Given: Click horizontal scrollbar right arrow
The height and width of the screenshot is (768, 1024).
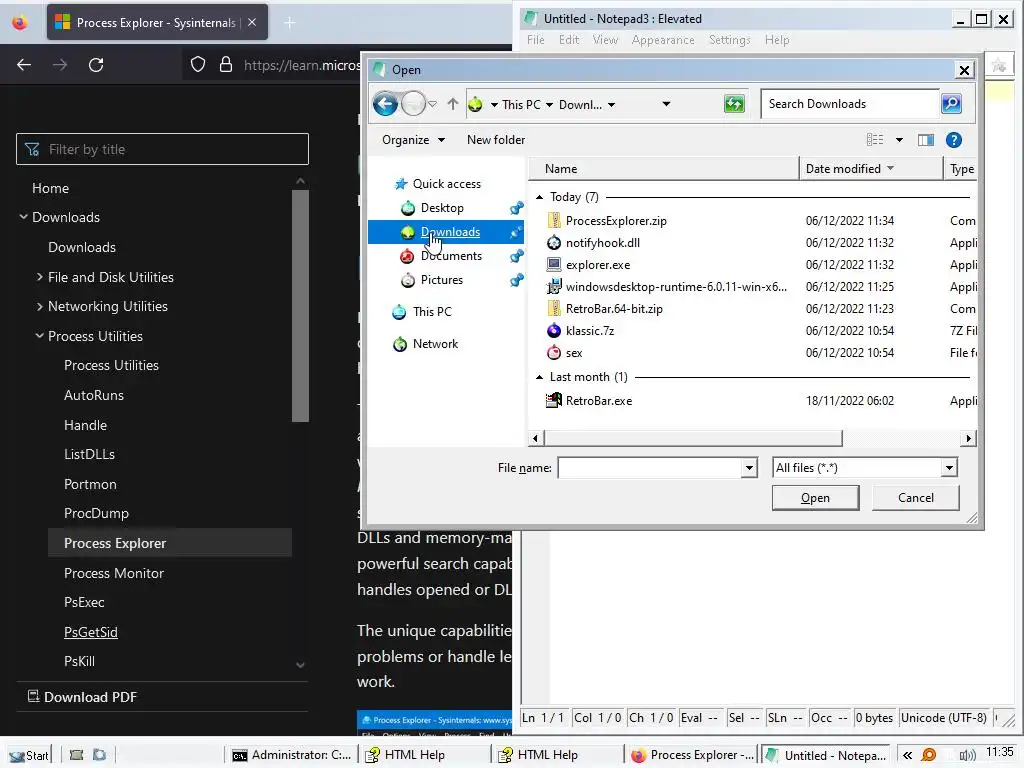Looking at the screenshot, I should (968, 438).
